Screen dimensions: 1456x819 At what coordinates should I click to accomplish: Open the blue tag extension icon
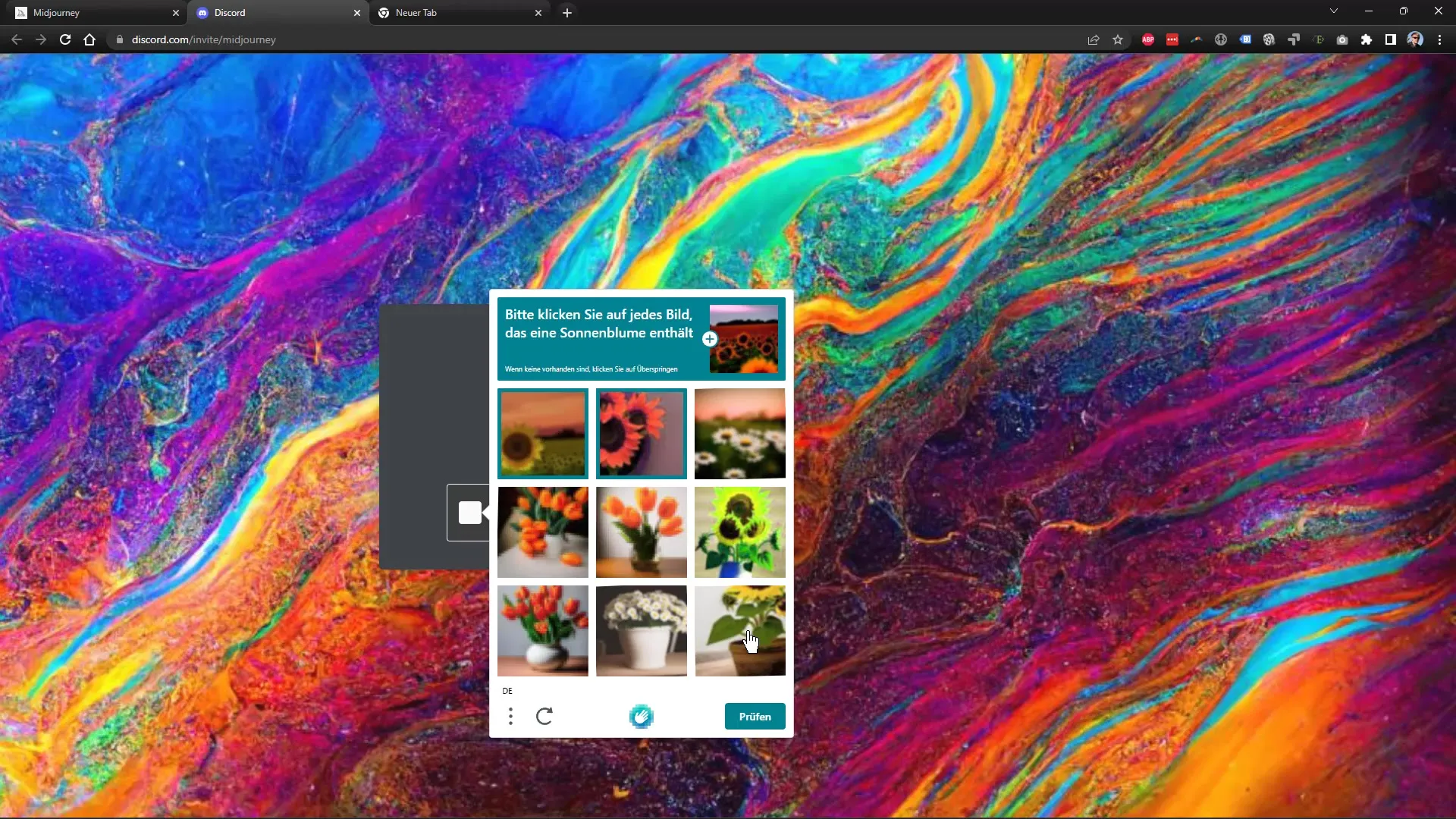click(x=1245, y=39)
